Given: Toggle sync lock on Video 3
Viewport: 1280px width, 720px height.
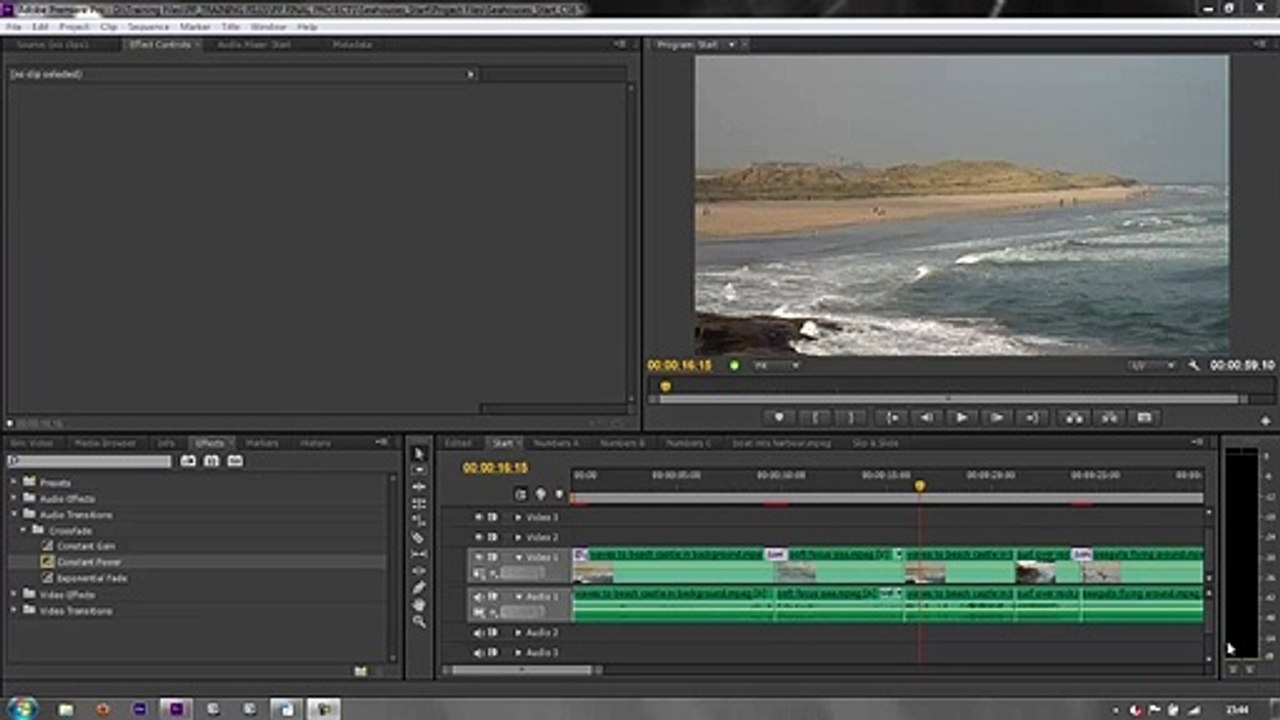Looking at the screenshot, I should coord(493,517).
